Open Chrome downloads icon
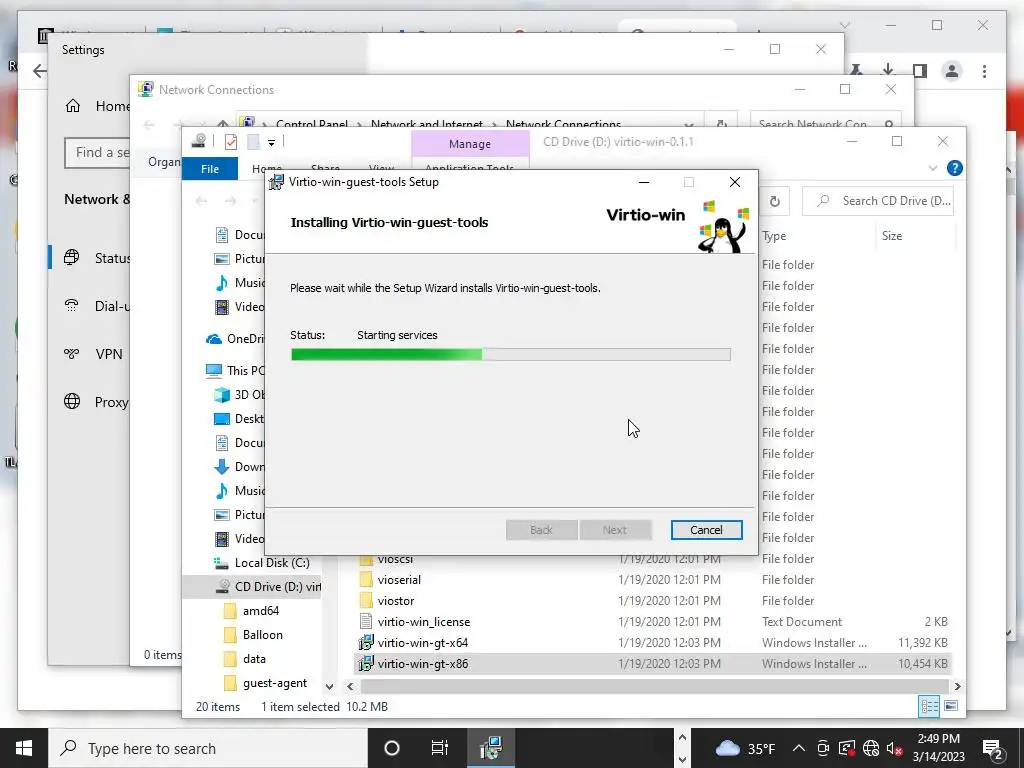The height and width of the screenshot is (768, 1024). pyautogui.click(x=888, y=70)
